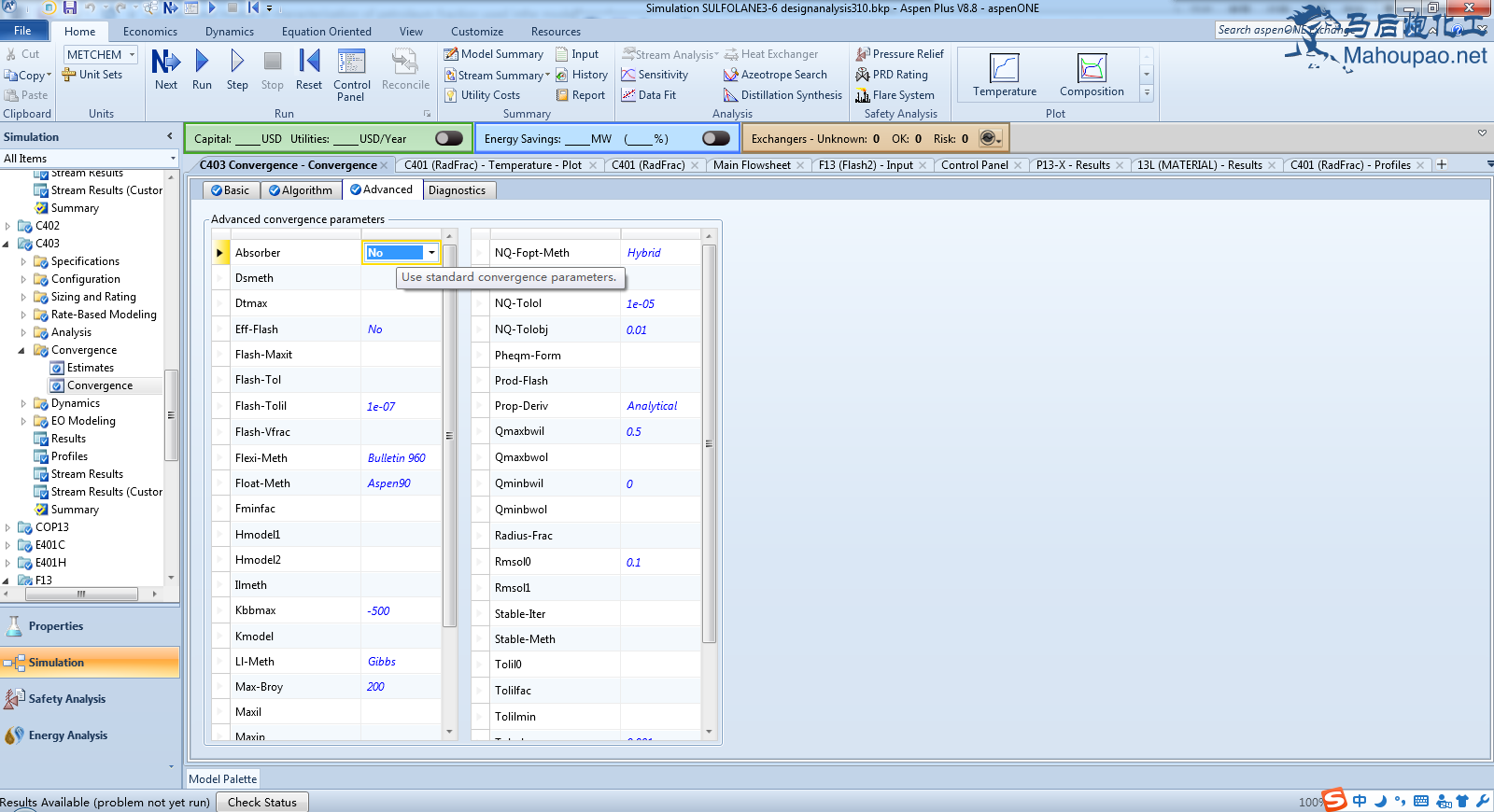Toggle the Energy Savings analysis switch
The width and height of the screenshot is (1494, 812).
pyautogui.click(x=716, y=138)
